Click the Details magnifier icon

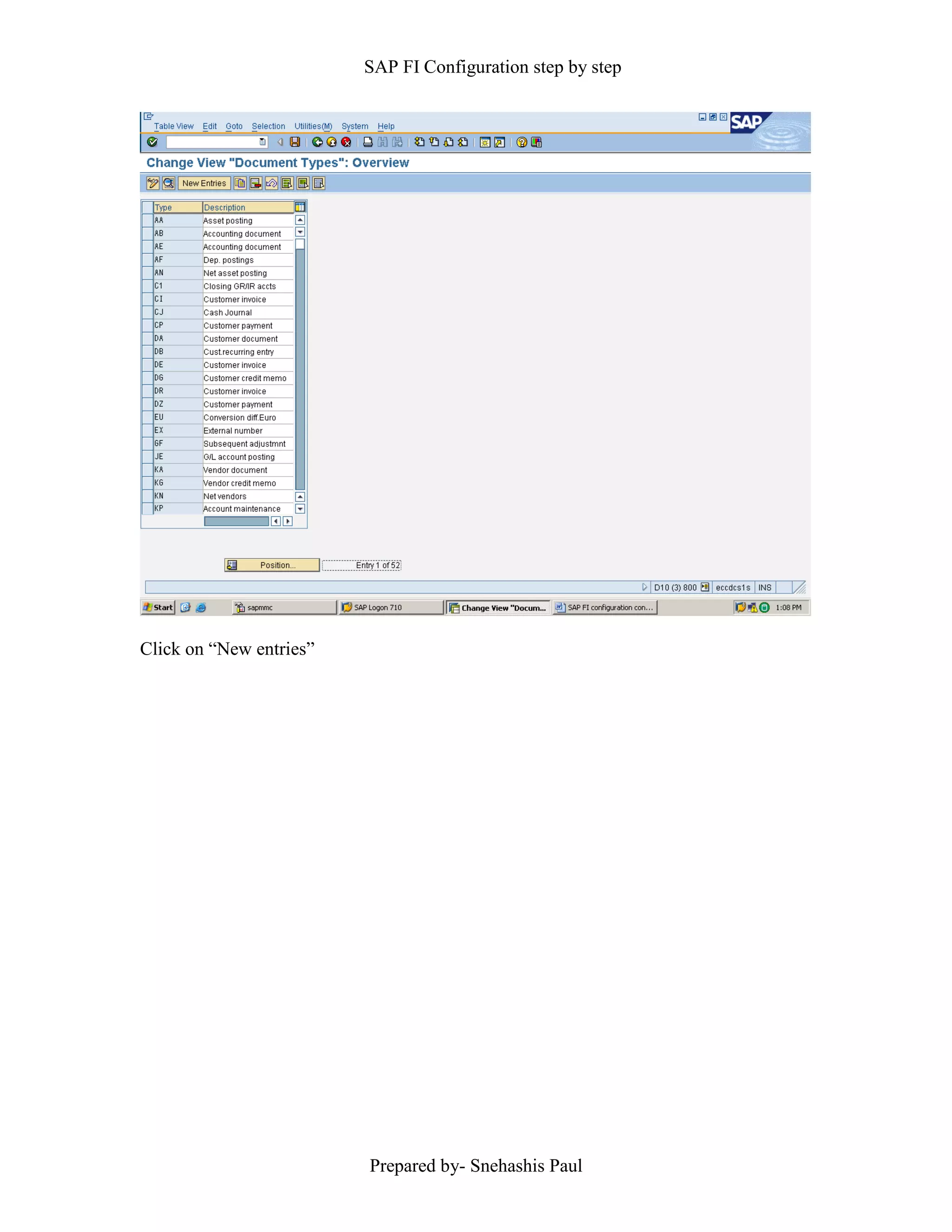tap(169, 183)
